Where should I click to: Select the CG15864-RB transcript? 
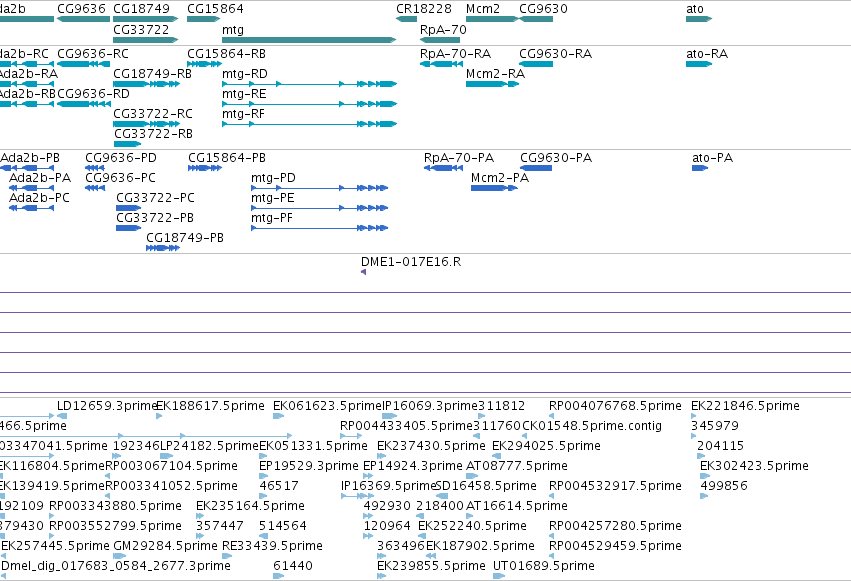point(205,64)
